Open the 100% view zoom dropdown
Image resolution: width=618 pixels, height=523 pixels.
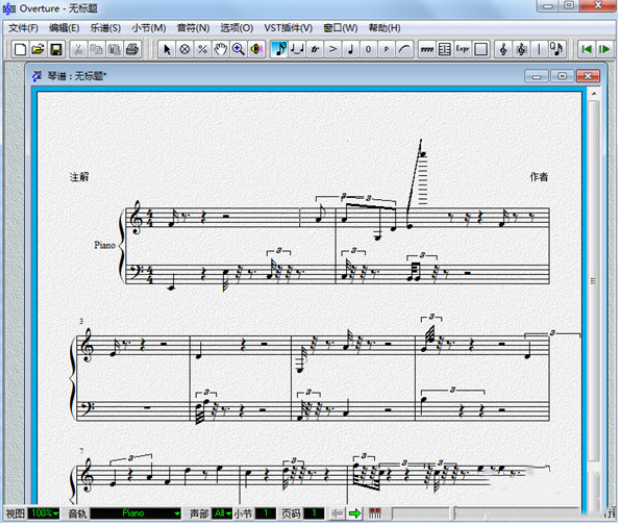(44, 513)
